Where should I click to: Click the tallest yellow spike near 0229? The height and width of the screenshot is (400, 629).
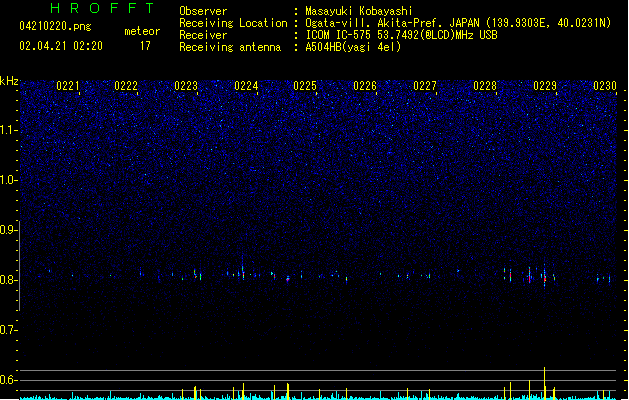tap(544, 383)
